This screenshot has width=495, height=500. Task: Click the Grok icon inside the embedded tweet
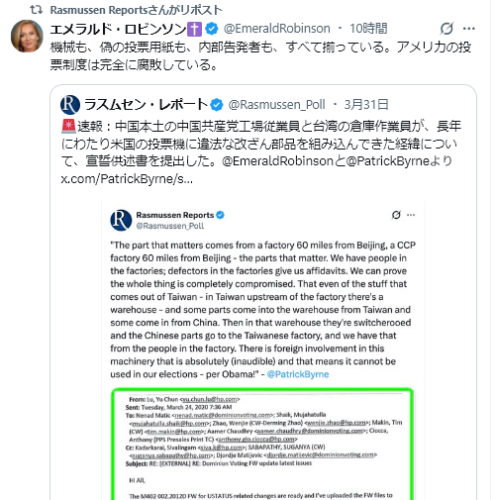tap(396, 215)
